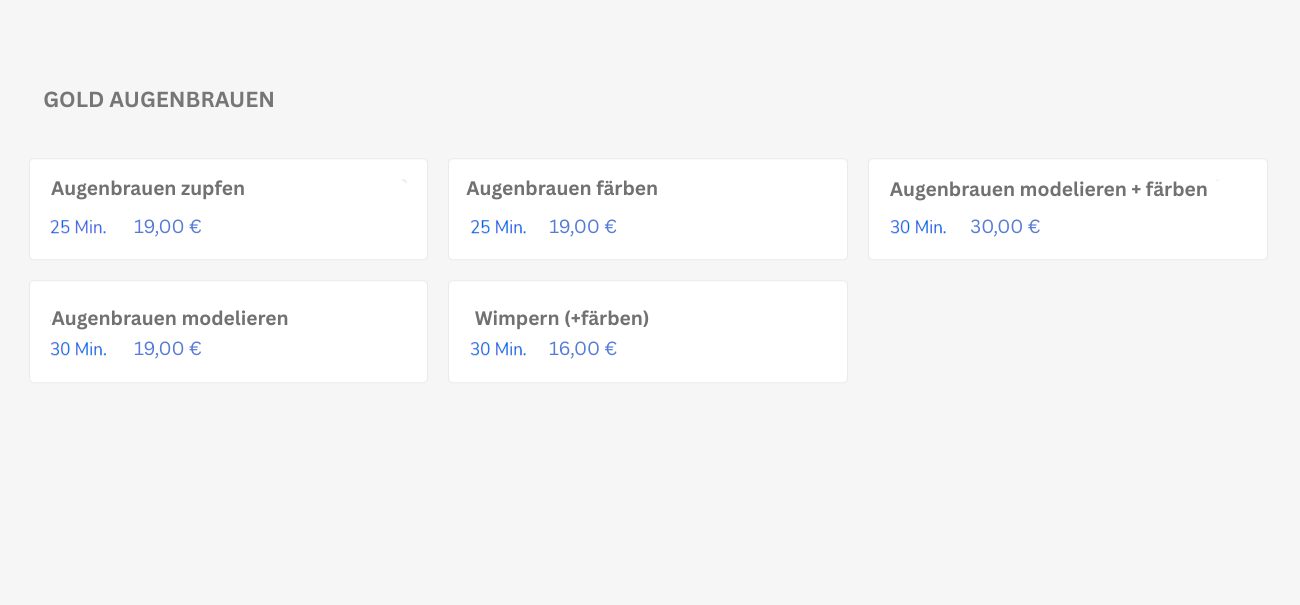Click the GOLD AUGENBRAUEN section heading

(x=159, y=100)
